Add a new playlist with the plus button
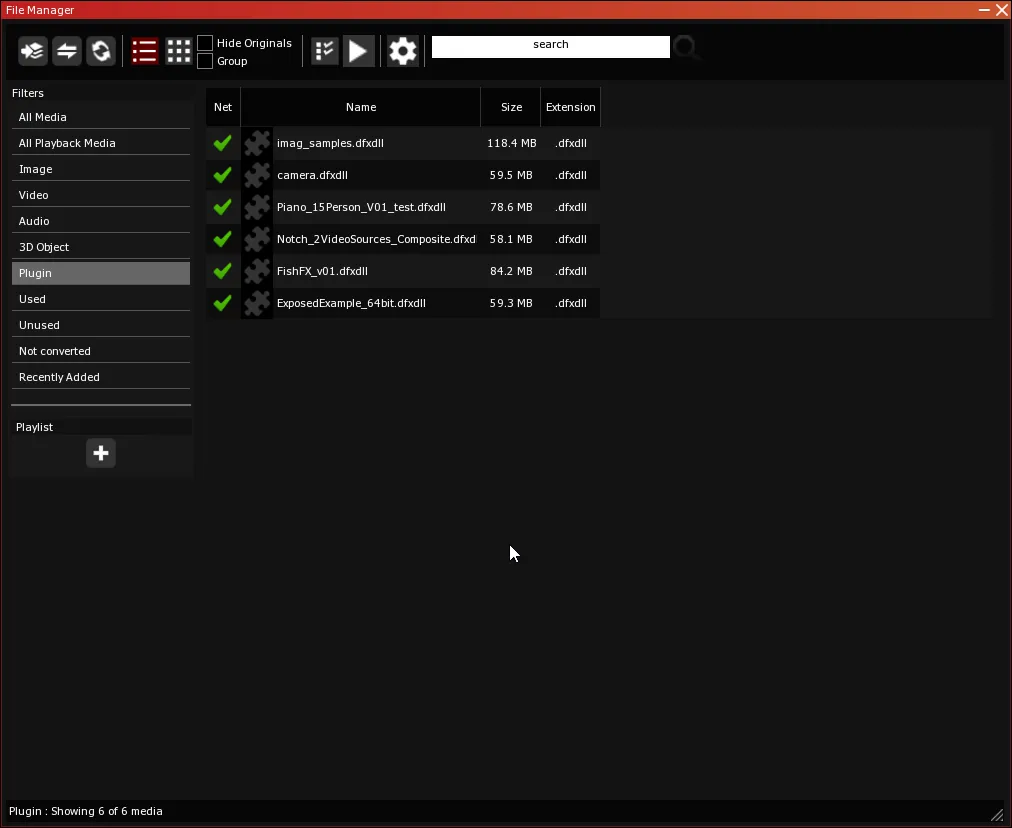This screenshot has height=828, width=1012. [101, 453]
